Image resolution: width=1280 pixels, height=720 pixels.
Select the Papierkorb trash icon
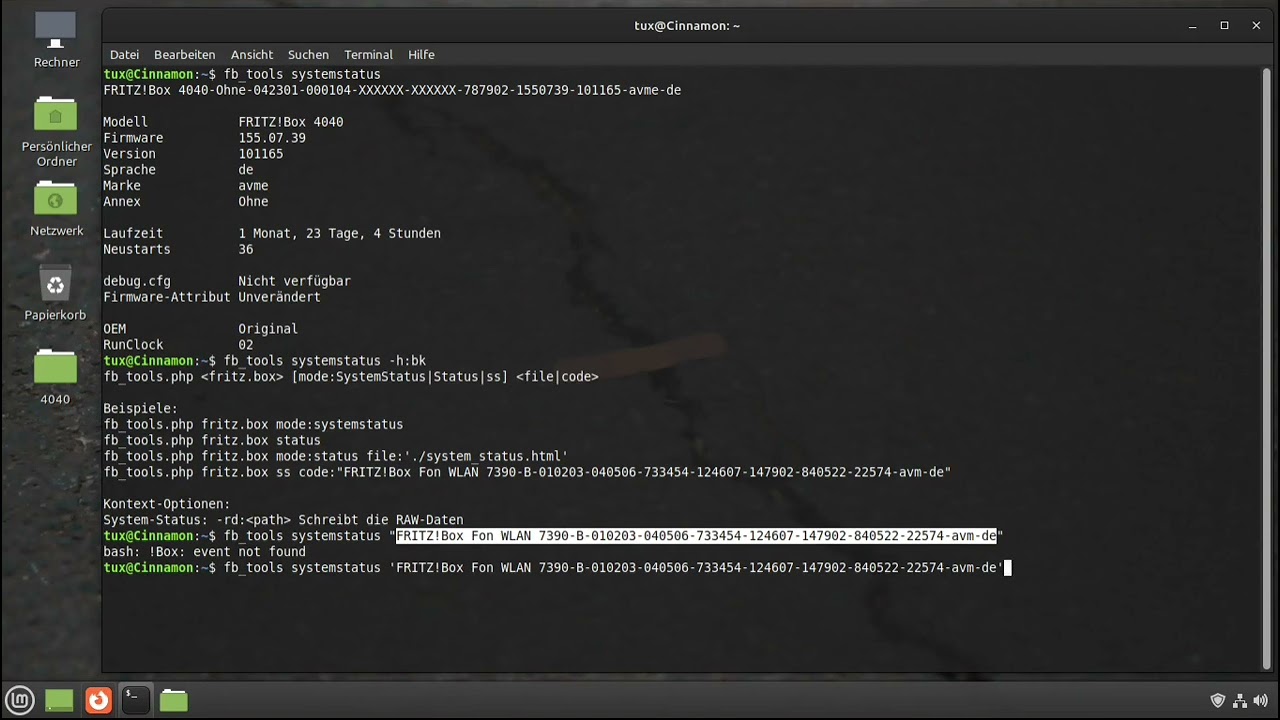(x=55, y=293)
